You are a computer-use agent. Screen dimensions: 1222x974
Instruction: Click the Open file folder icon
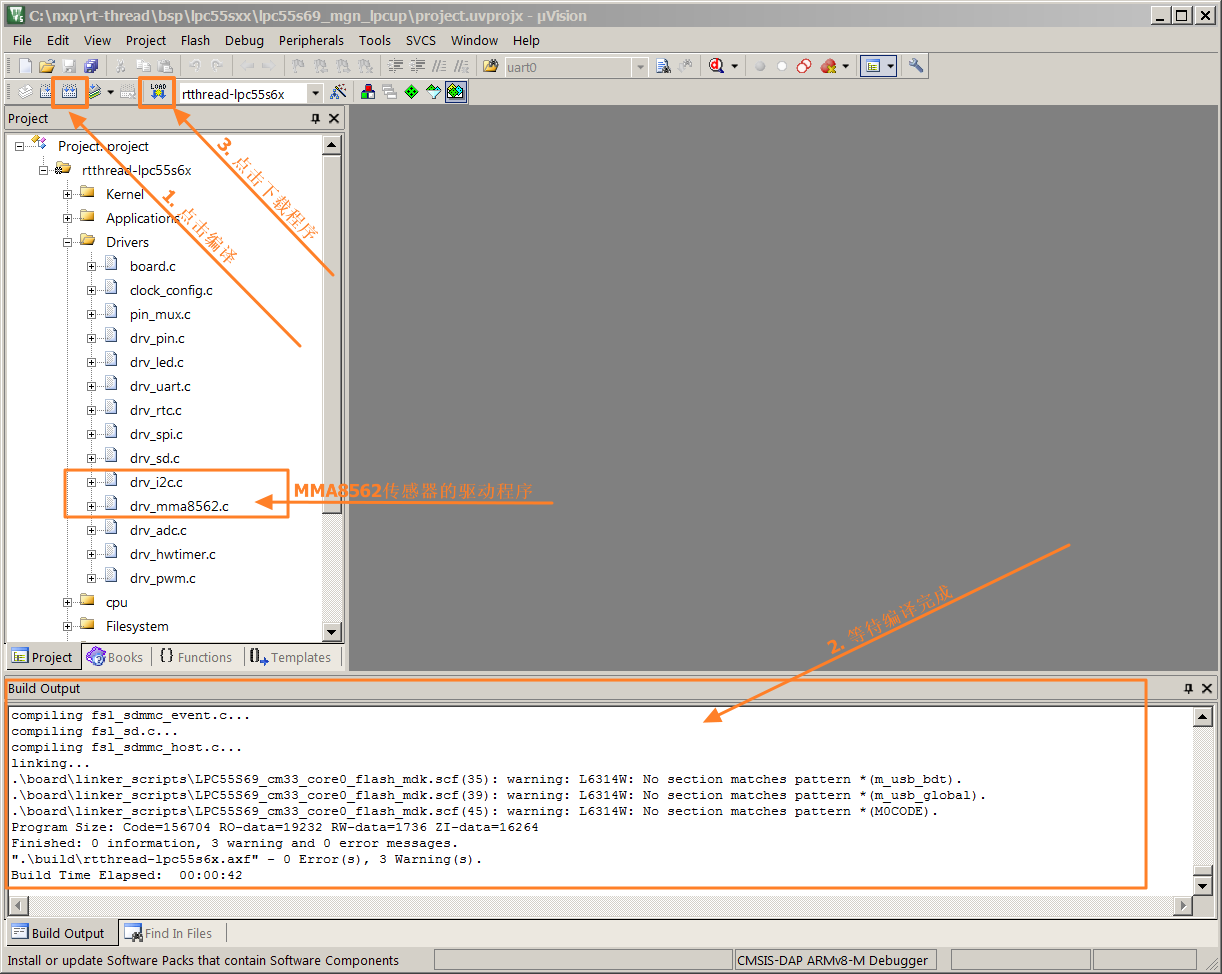coord(46,67)
